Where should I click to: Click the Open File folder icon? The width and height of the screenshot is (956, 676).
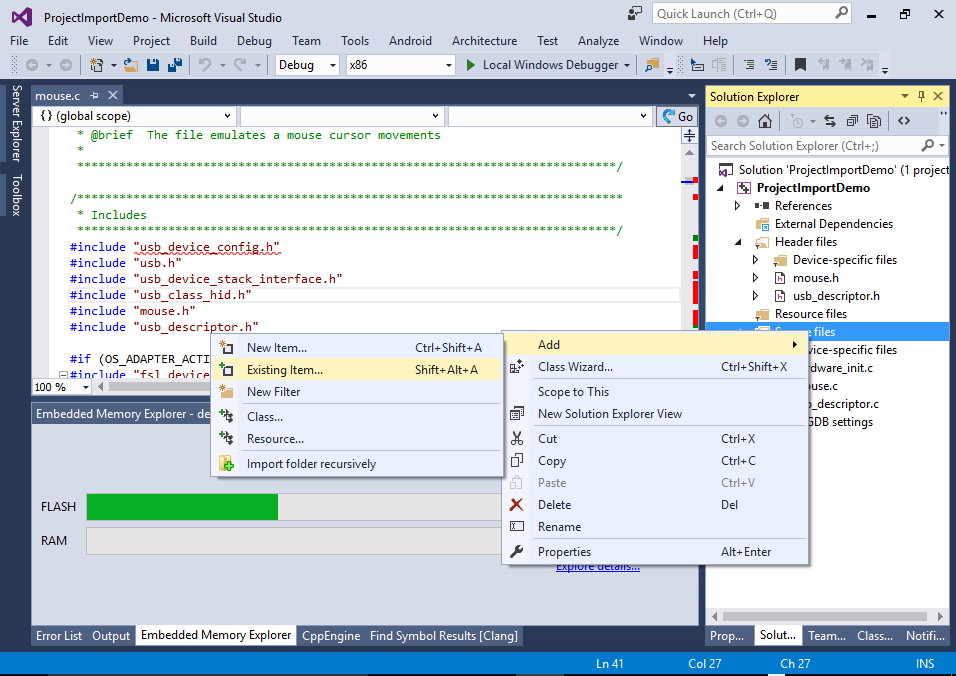point(131,65)
